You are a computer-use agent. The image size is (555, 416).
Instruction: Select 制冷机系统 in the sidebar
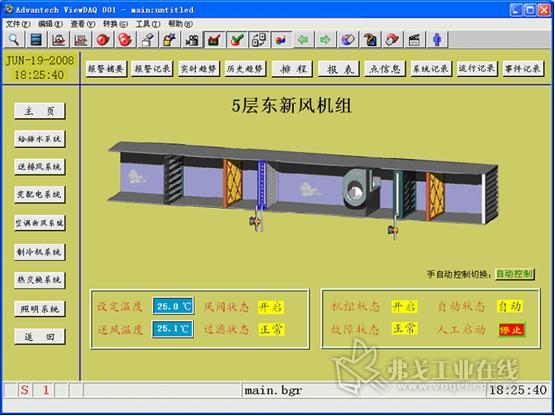click(40, 252)
